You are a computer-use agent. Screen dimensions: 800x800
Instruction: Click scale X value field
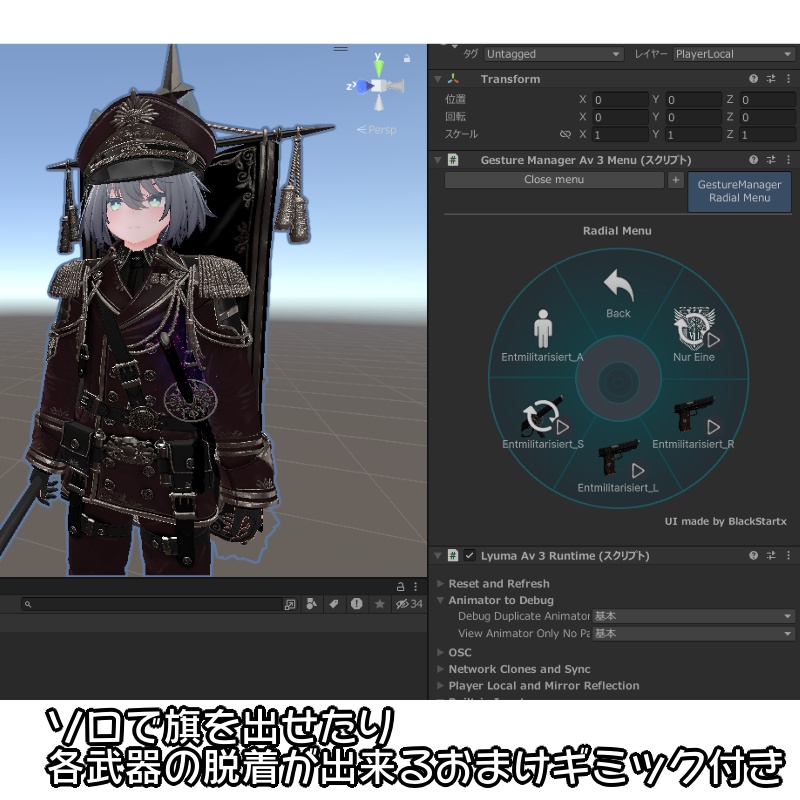[620, 135]
